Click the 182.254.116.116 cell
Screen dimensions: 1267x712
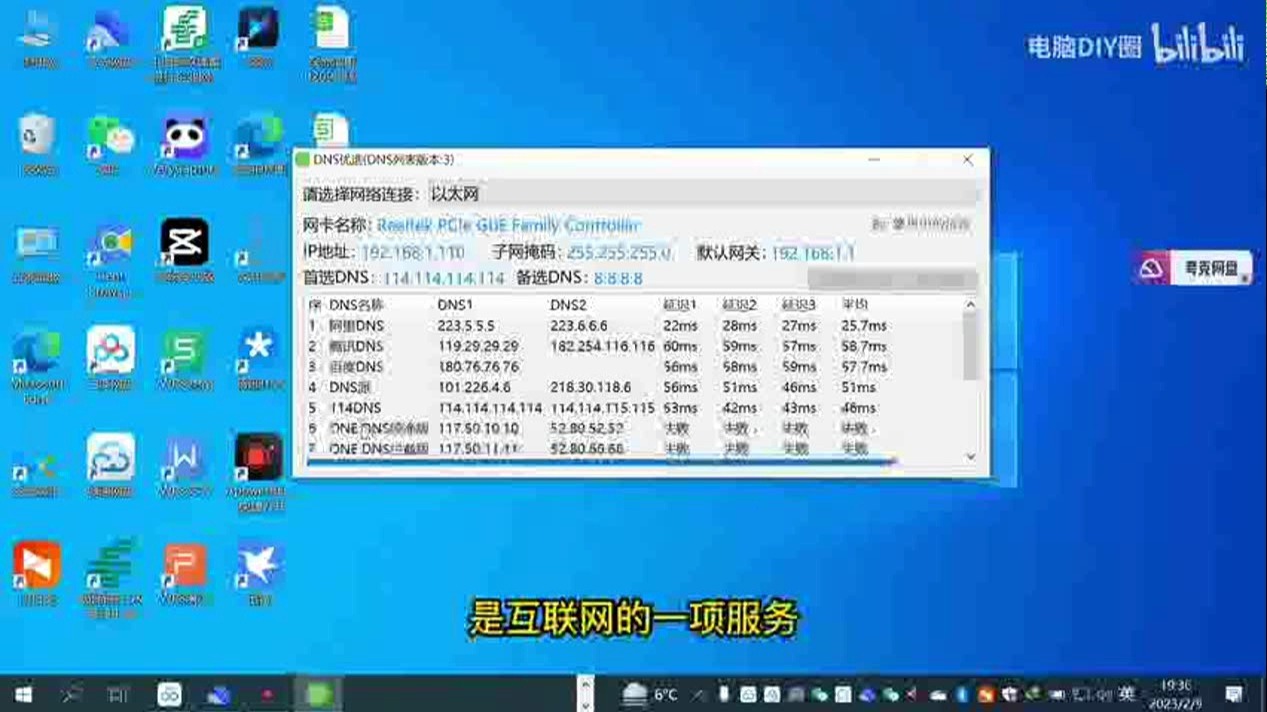coord(602,346)
